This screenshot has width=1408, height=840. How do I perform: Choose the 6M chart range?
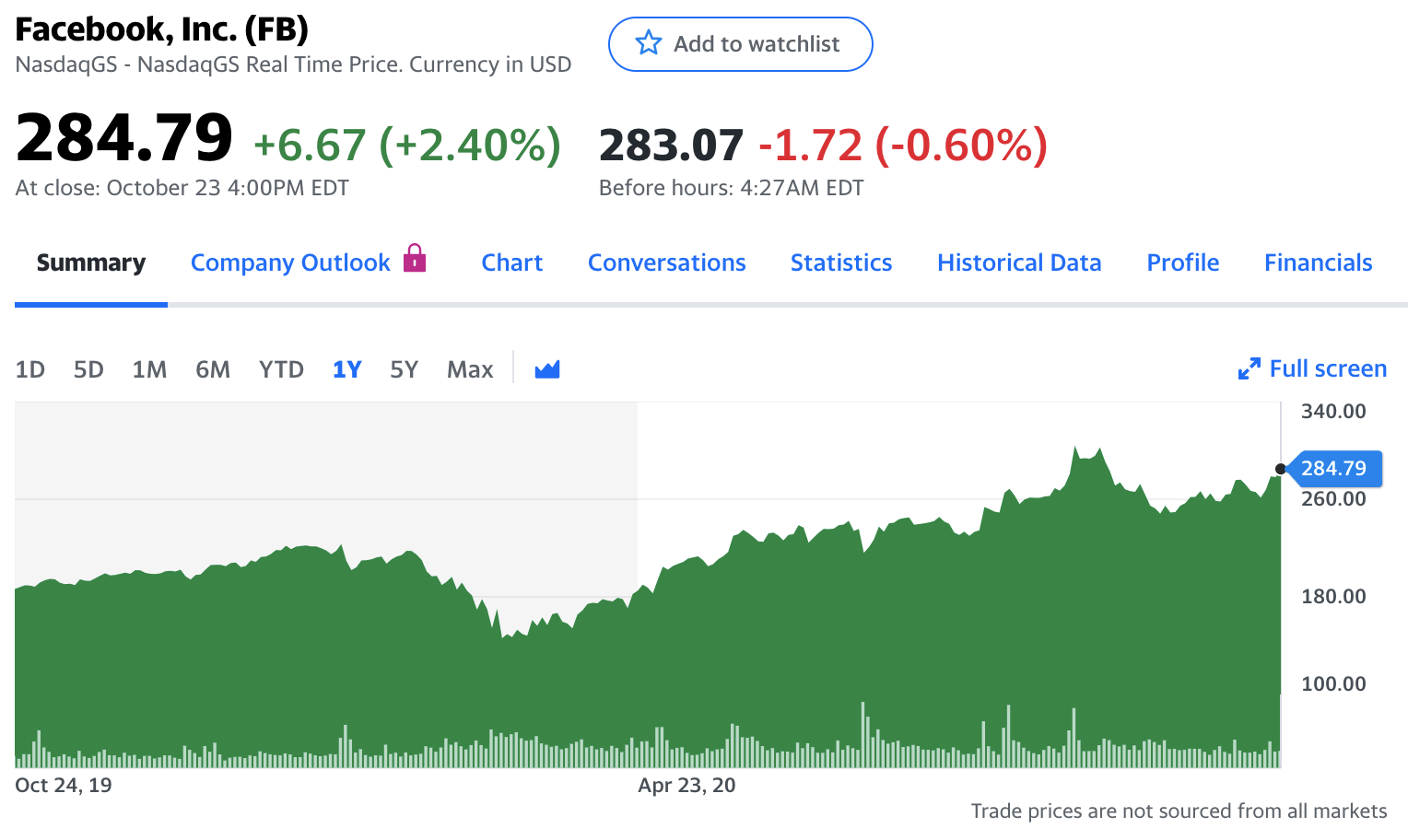click(213, 370)
